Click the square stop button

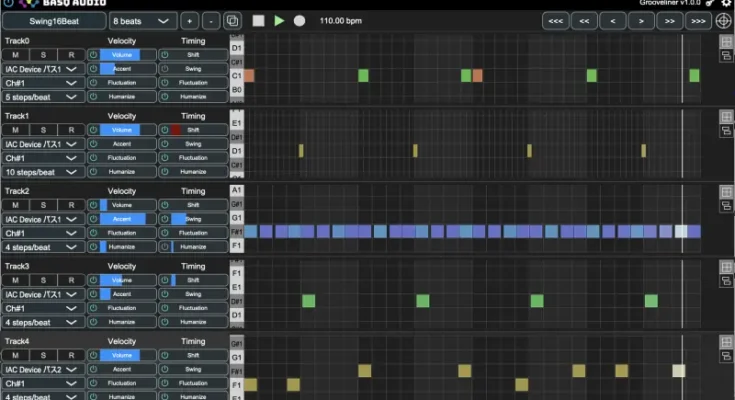tap(259, 21)
